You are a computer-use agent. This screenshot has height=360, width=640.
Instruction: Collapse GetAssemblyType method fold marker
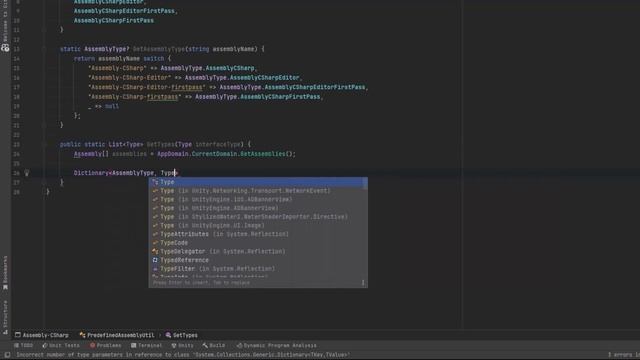click(x=44, y=49)
